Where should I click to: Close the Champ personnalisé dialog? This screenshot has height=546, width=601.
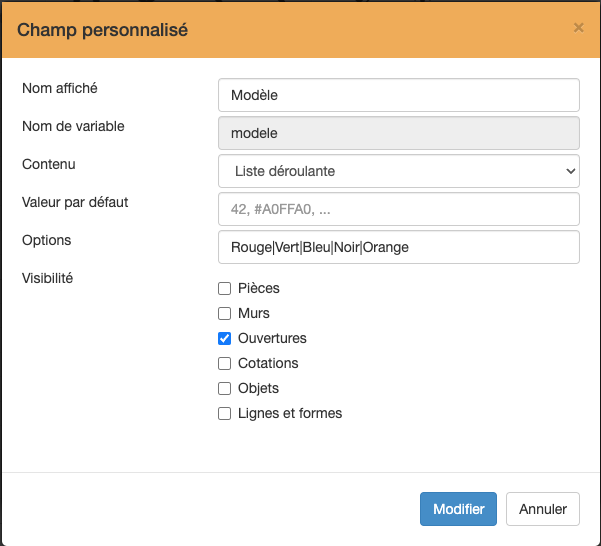point(578,28)
